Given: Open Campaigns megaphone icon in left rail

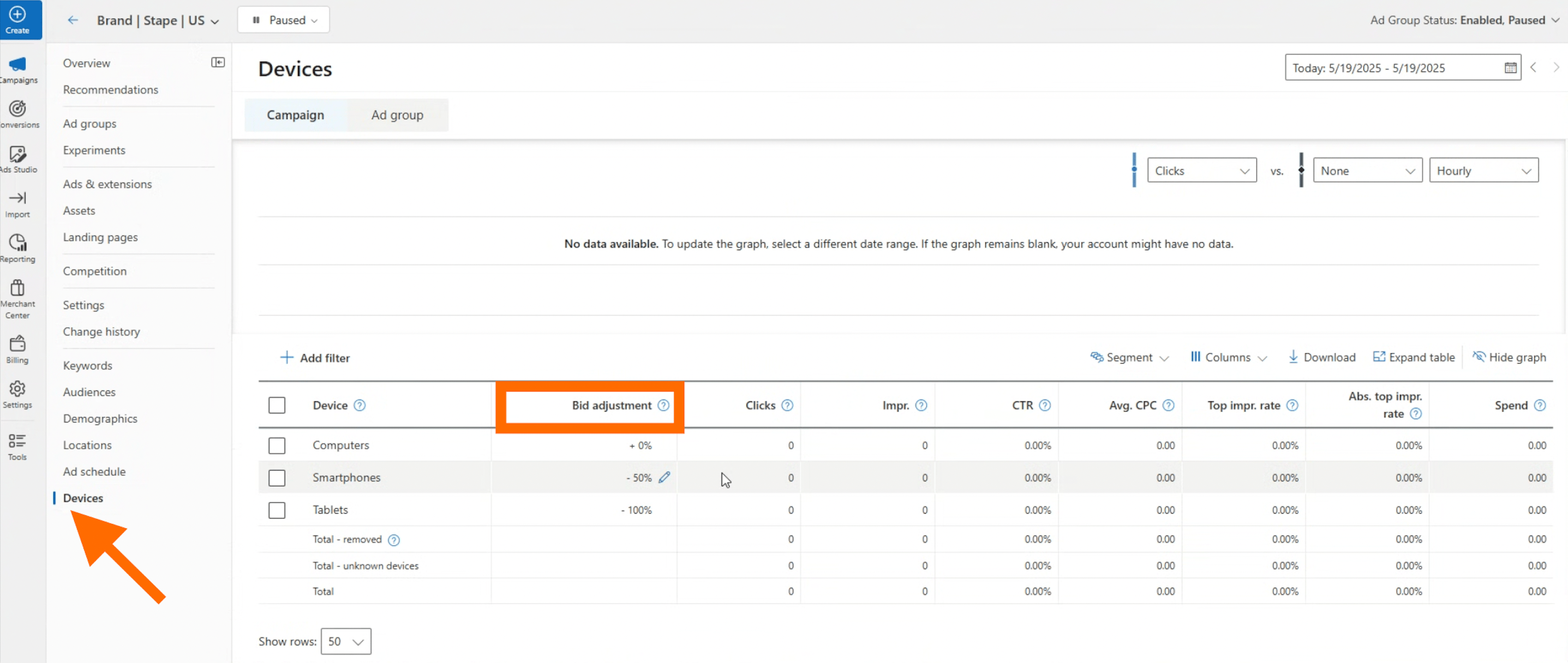Looking at the screenshot, I should tap(17, 64).
